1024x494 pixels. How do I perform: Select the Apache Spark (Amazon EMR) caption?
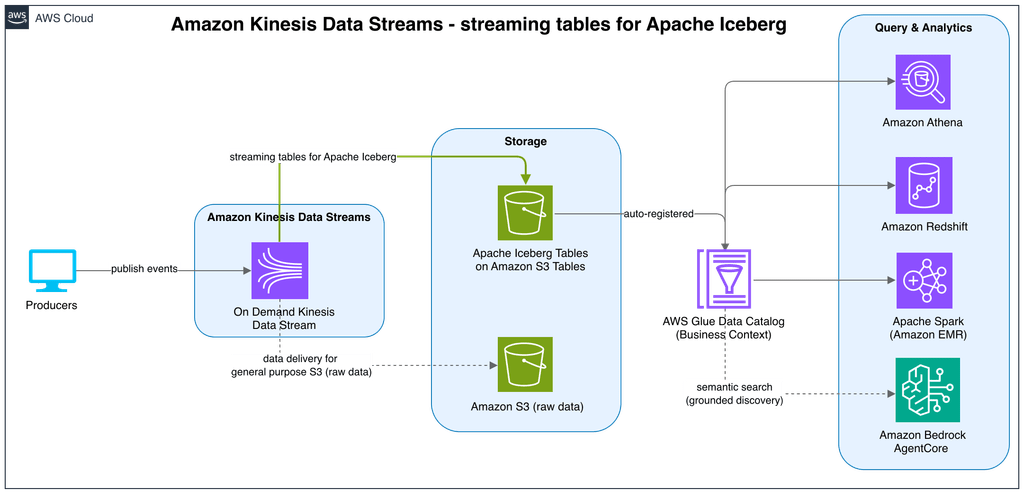927,329
